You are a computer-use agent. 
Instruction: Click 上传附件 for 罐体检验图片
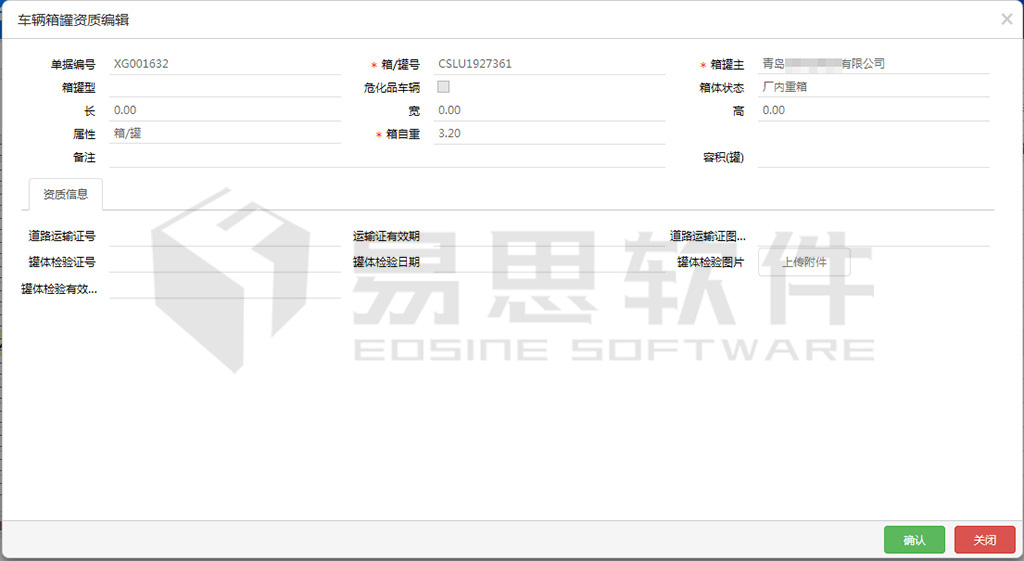pyautogui.click(x=804, y=263)
